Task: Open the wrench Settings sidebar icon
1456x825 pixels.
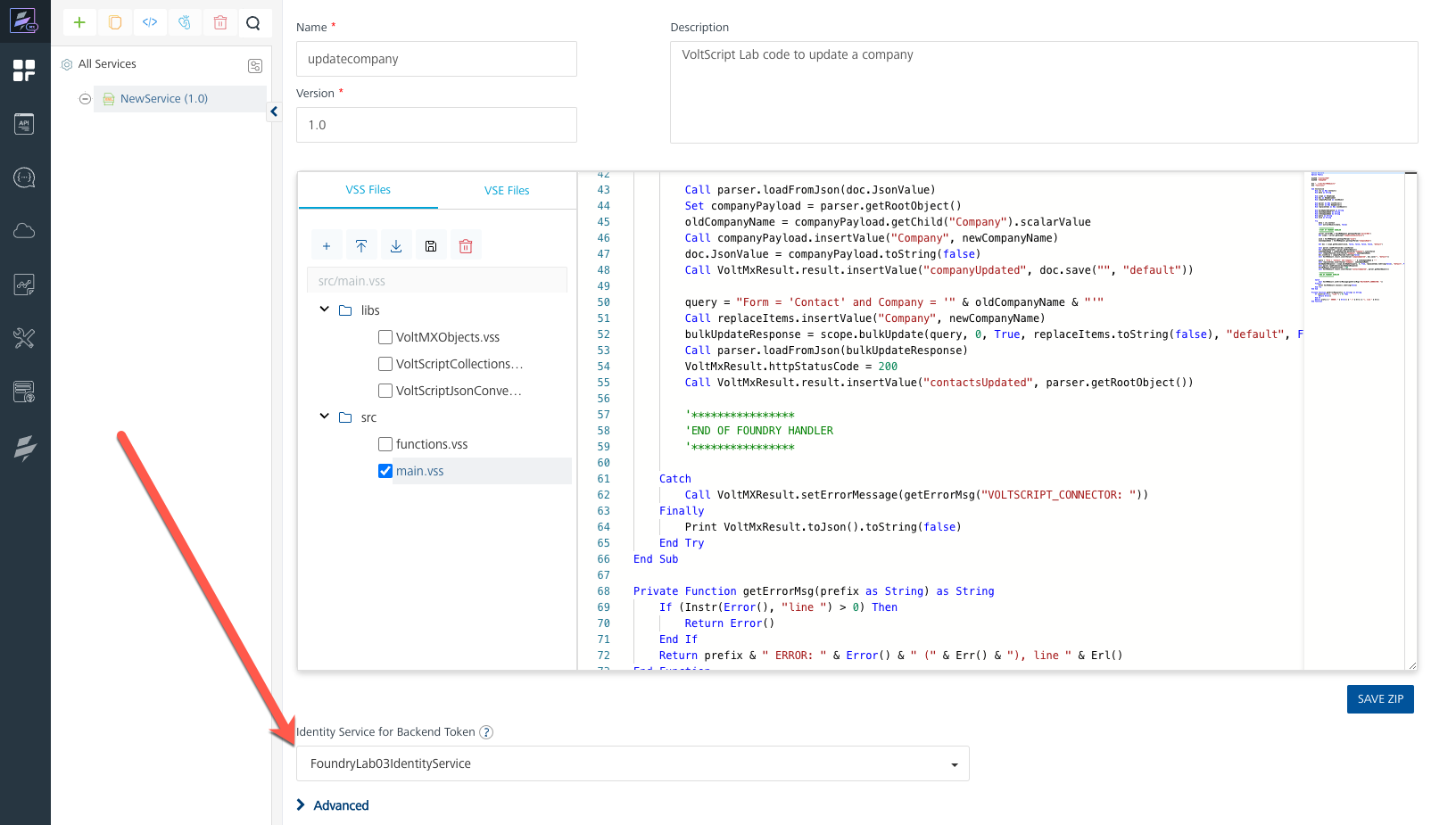Action: [x=24, y=338]
